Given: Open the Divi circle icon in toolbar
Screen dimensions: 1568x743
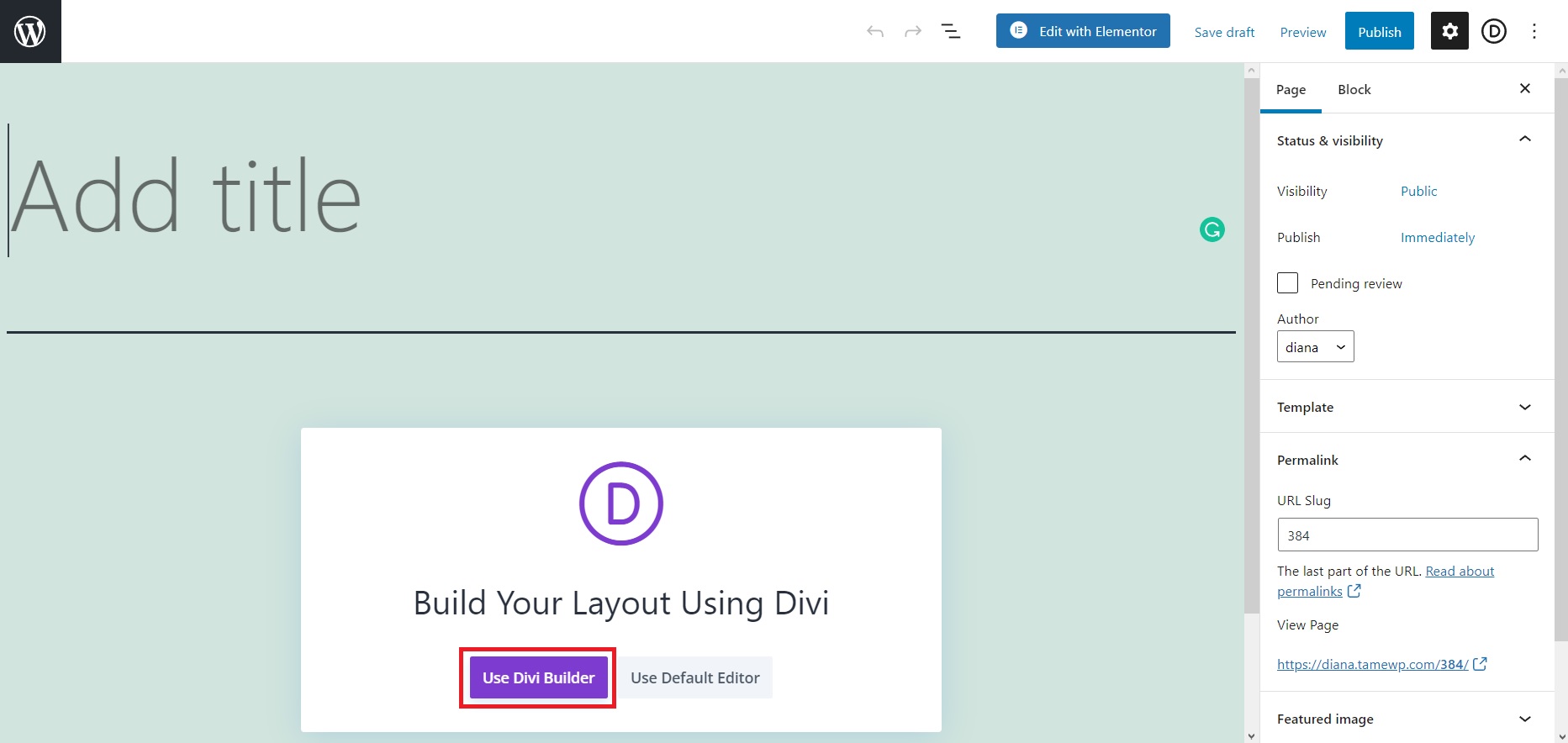Looking at the screenshot, I should point(1494,31).
